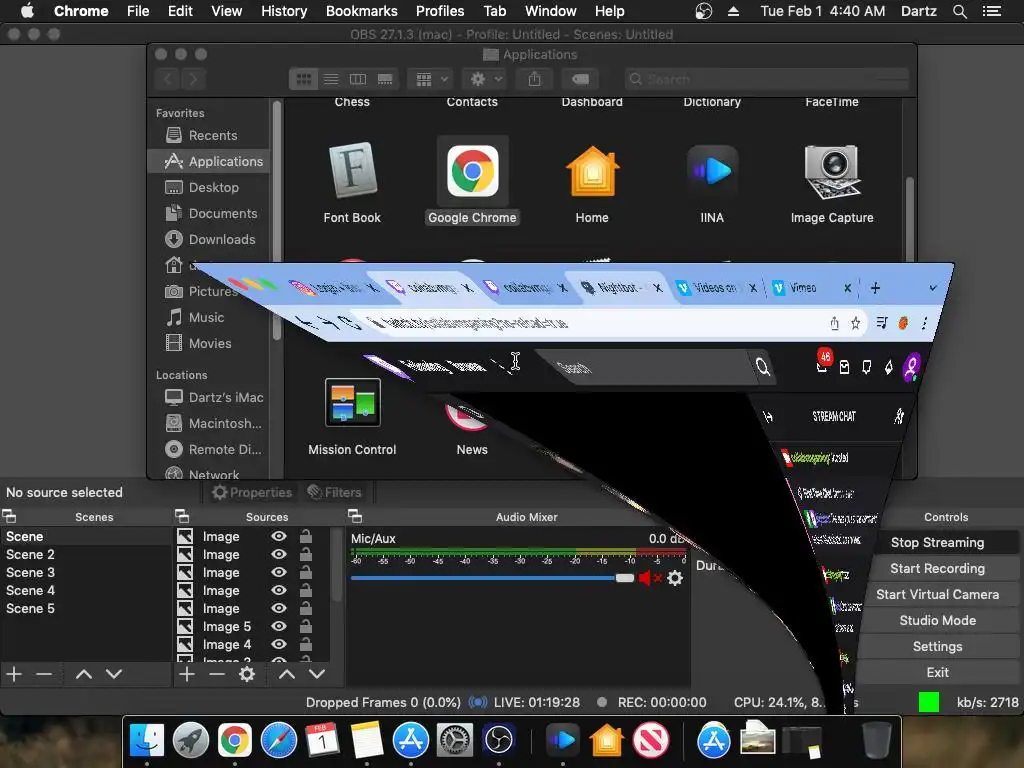Image resolution: width=1024 pixels, height=768 pixels.
Task: Open the Chrome menu in menu bar
Action: (81, 11)
